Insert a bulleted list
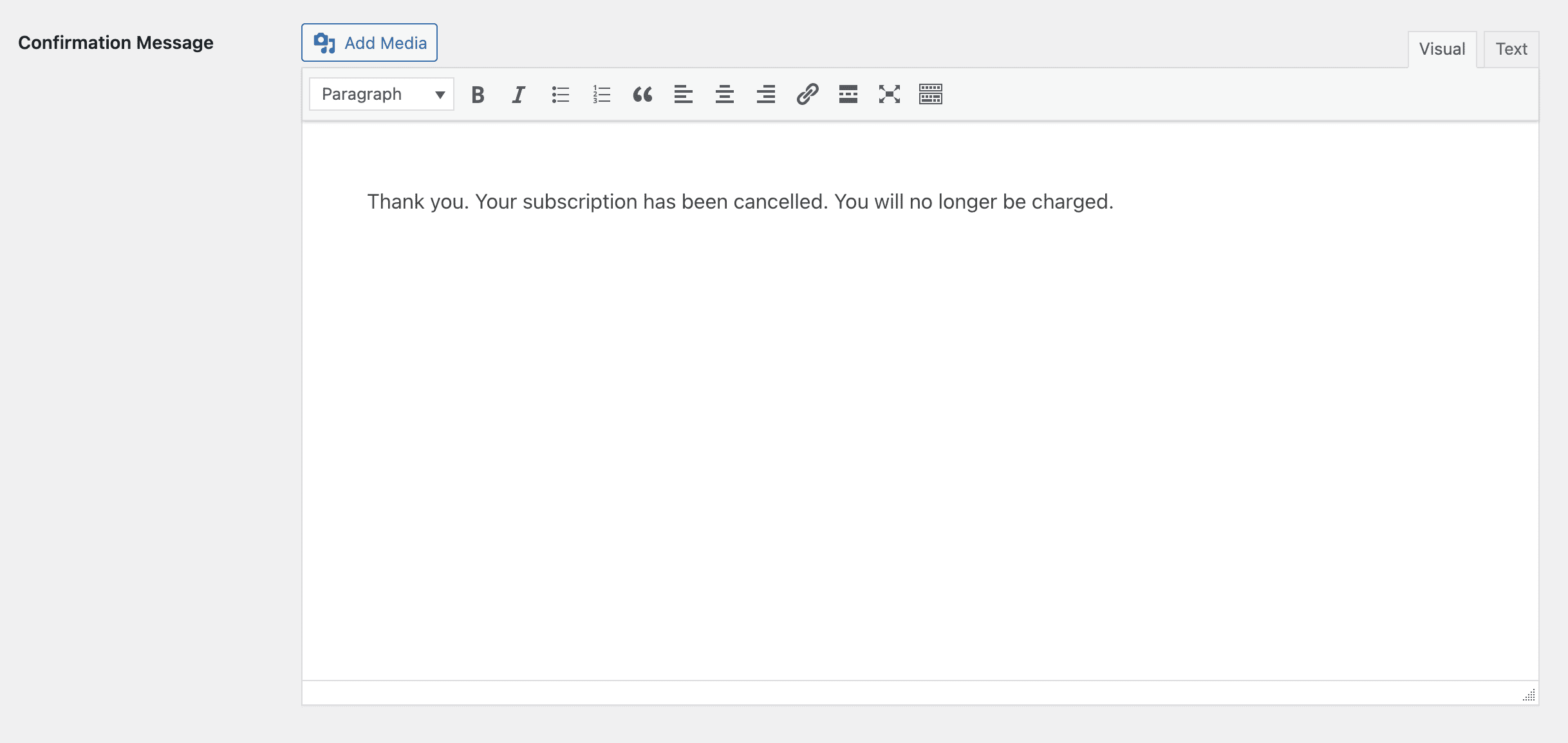1568x743 pixels. [560, 95]
